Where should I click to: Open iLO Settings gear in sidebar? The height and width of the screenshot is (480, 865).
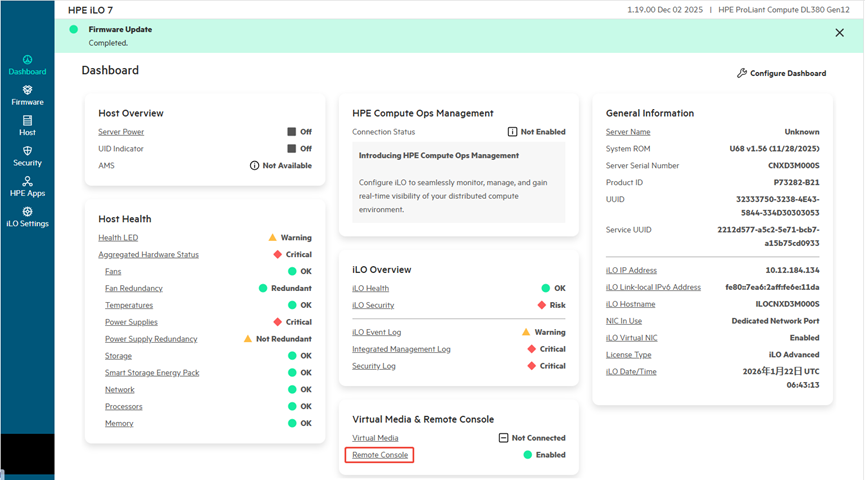(x=27, y=212)
